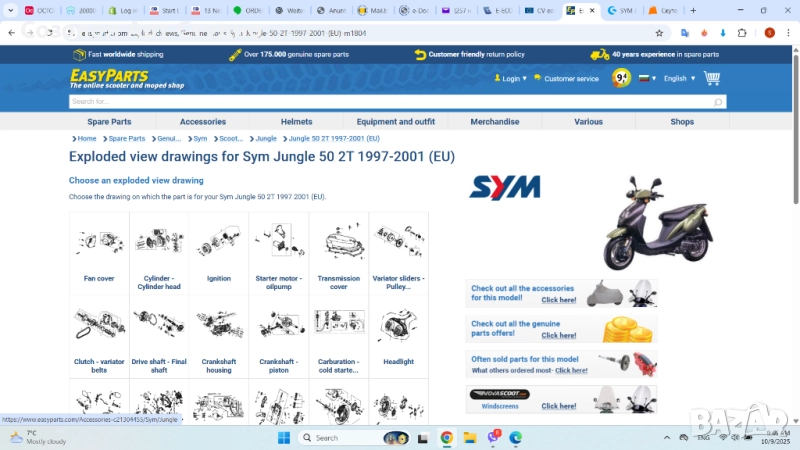Open the Ignition exploded drawing
Screen dimensions: 800x450
[219, 253]
